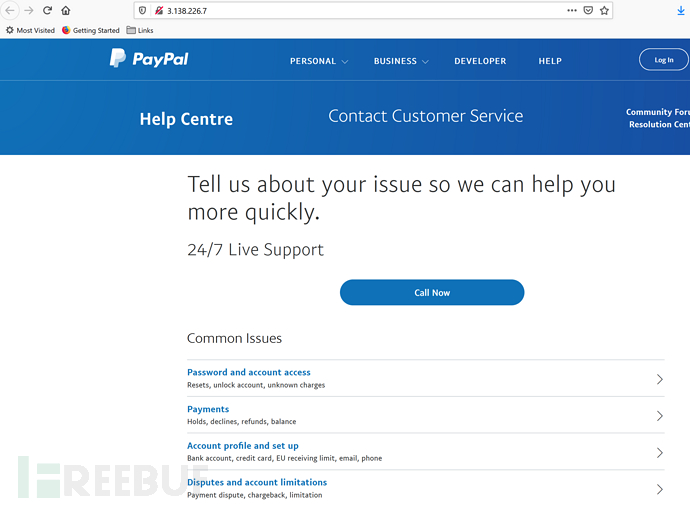This screenshot has height=505, width=690.
Task: Click the browser back arrow
Action: [x=10, y=11]
